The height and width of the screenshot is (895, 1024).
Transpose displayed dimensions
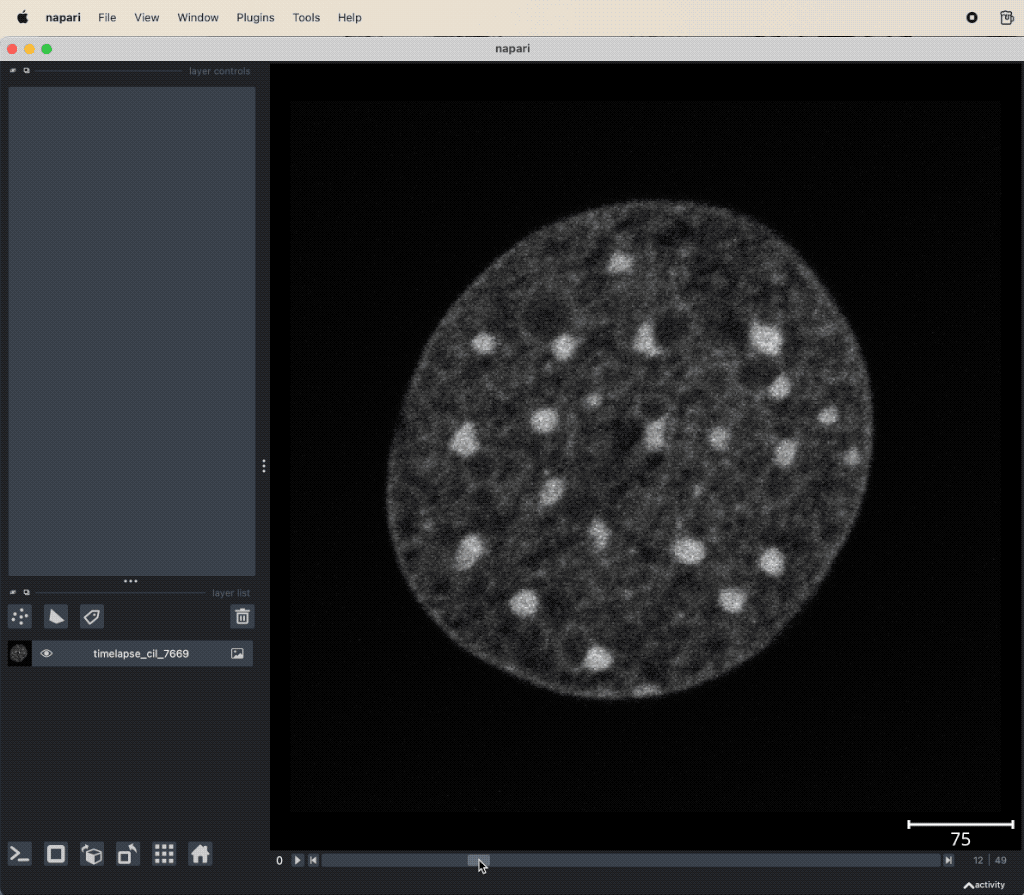point(128,854)
